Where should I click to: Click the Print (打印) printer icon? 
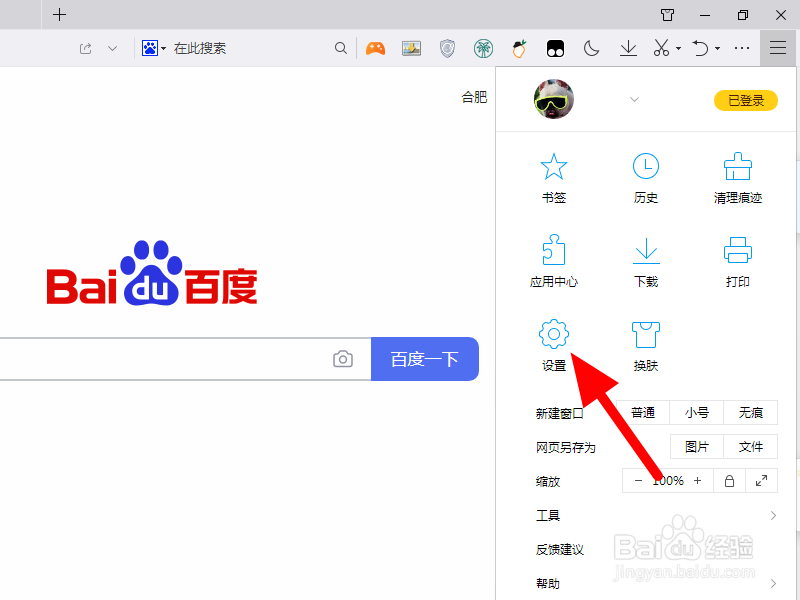click(x=738, y=250)
